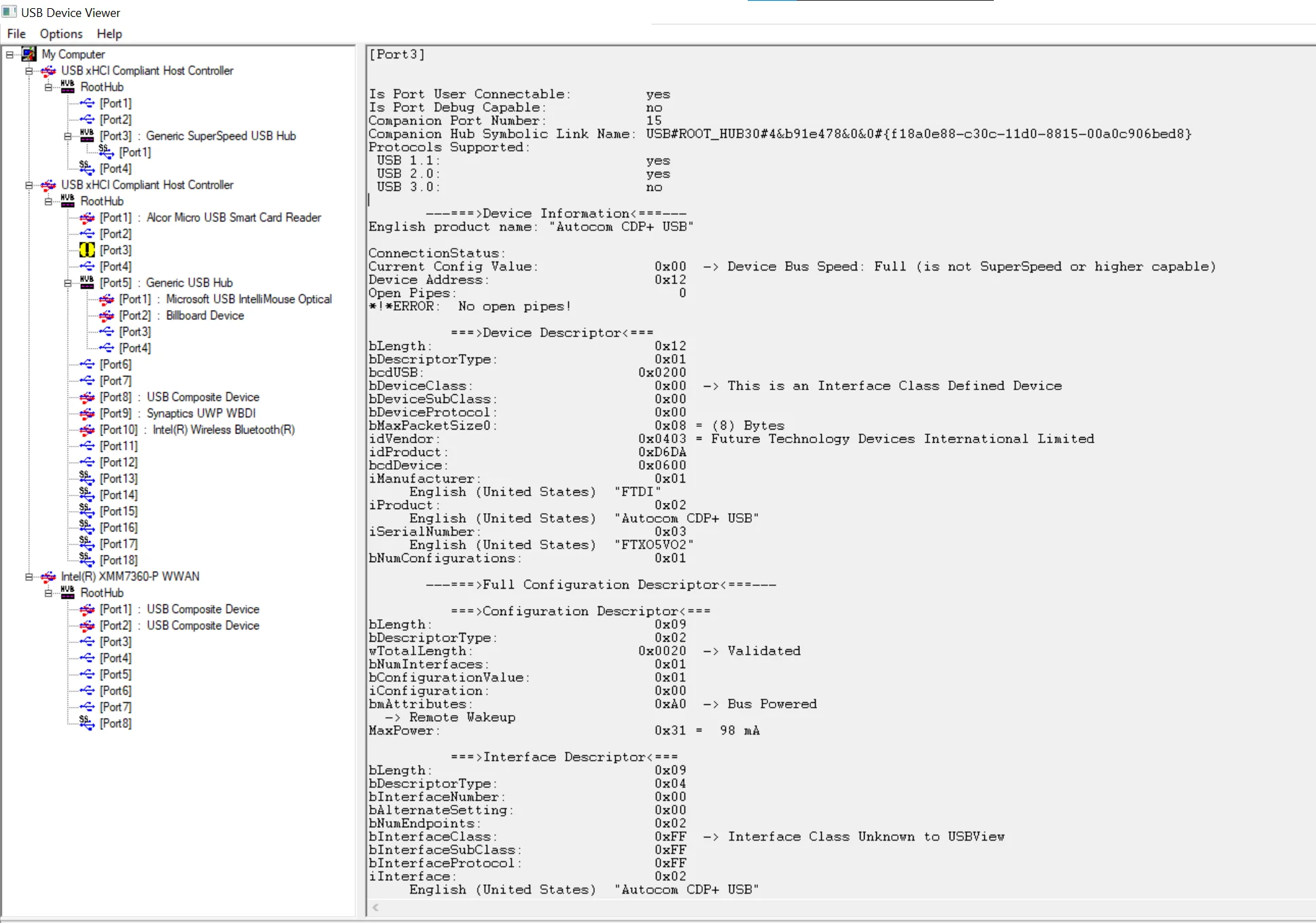Screen dimensions: 1316x923
Task: Click SuperSpeed Port13 icon
Action: coord(86,478)
